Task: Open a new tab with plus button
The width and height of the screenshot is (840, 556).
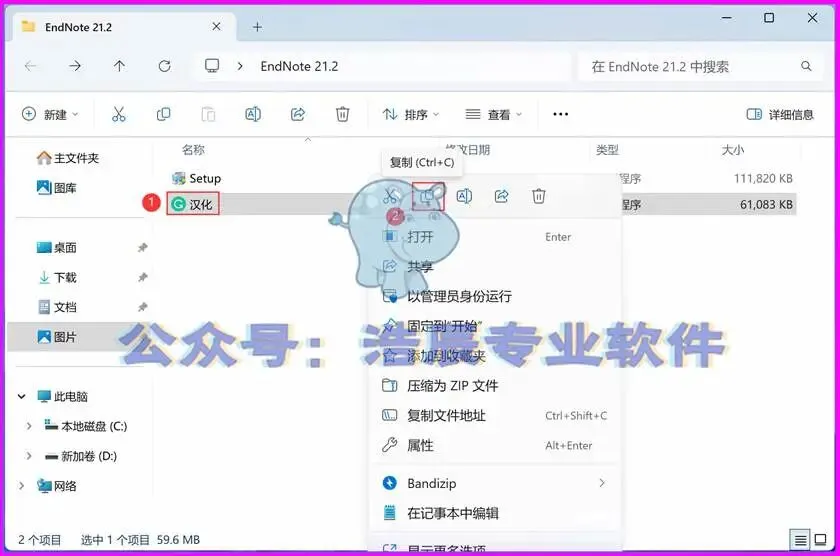Action: coord(258,27)
